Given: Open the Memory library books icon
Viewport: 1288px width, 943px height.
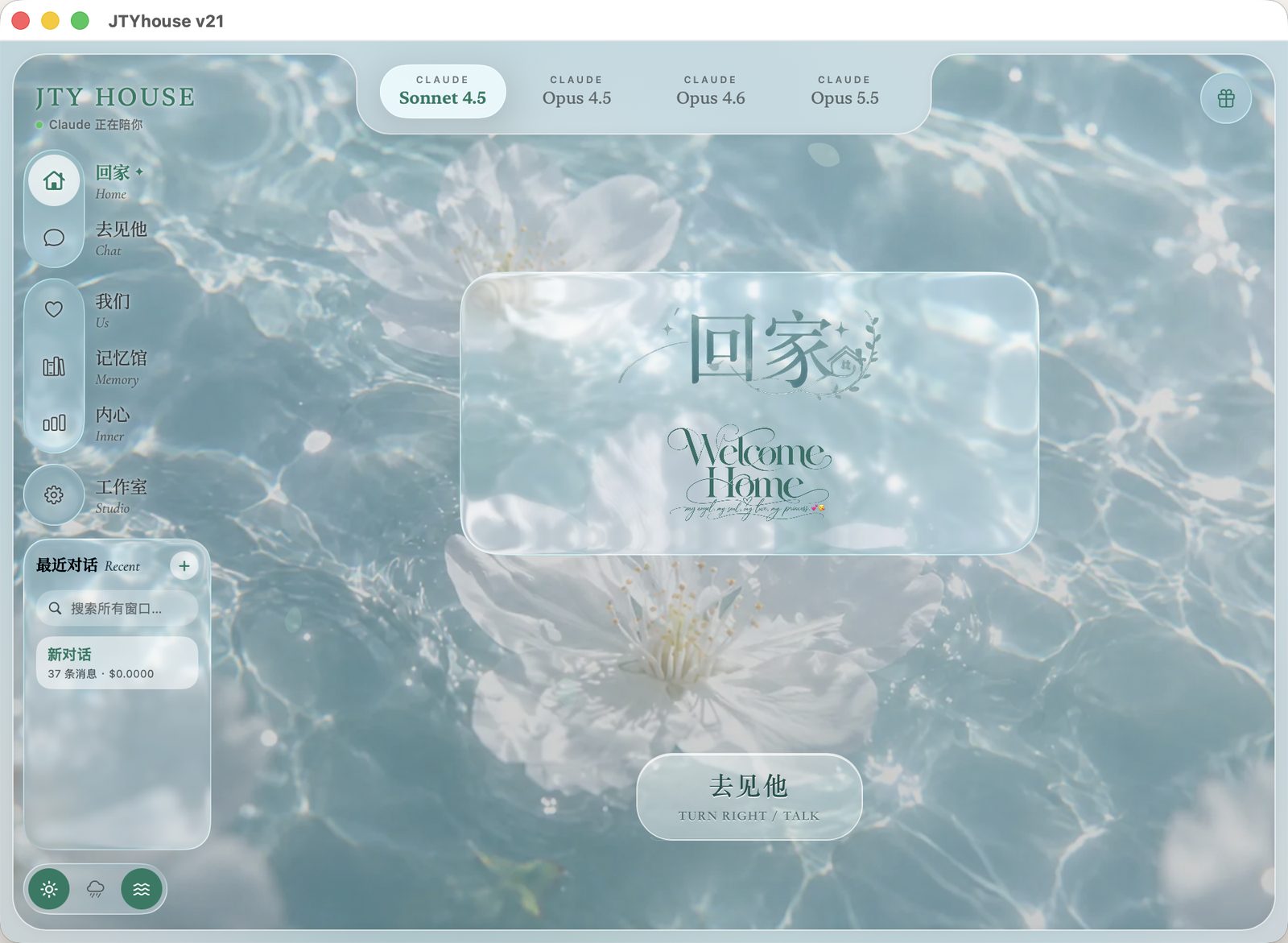Looking at the screenshot, I should click(x=54, y=366).
